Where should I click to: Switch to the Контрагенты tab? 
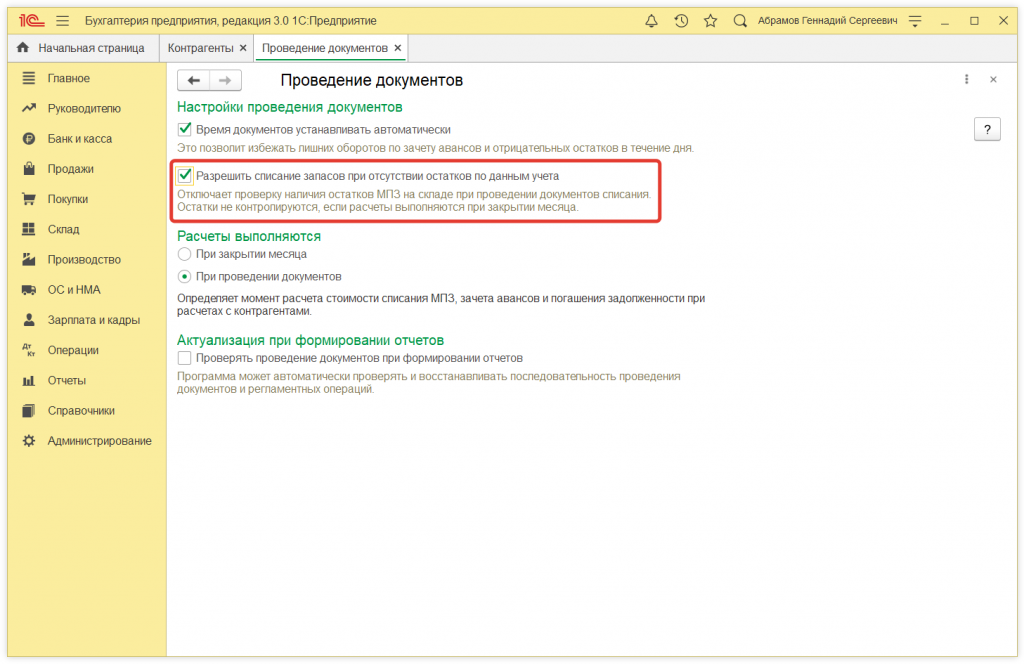coord(200,48)
